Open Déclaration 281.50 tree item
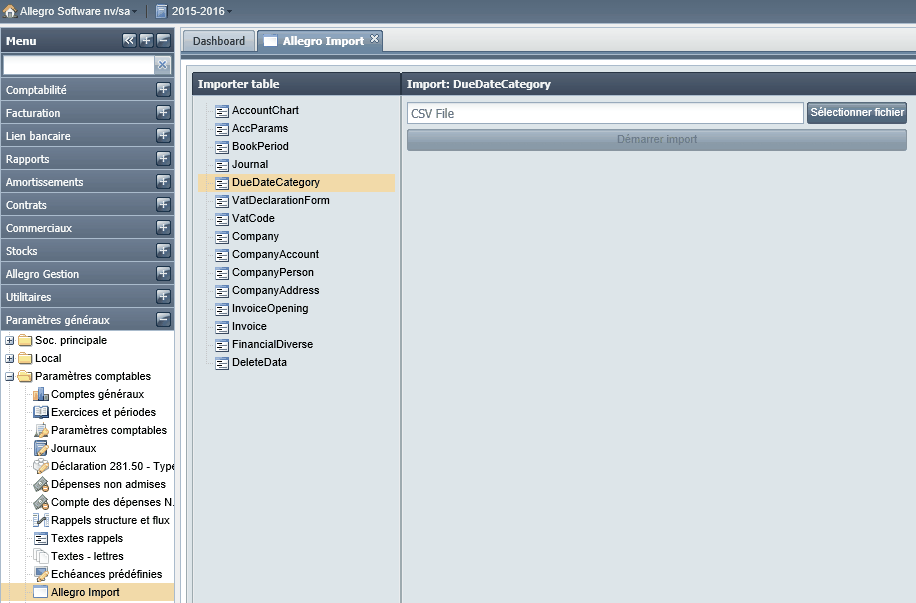916x603 pixels. [103, 466]
